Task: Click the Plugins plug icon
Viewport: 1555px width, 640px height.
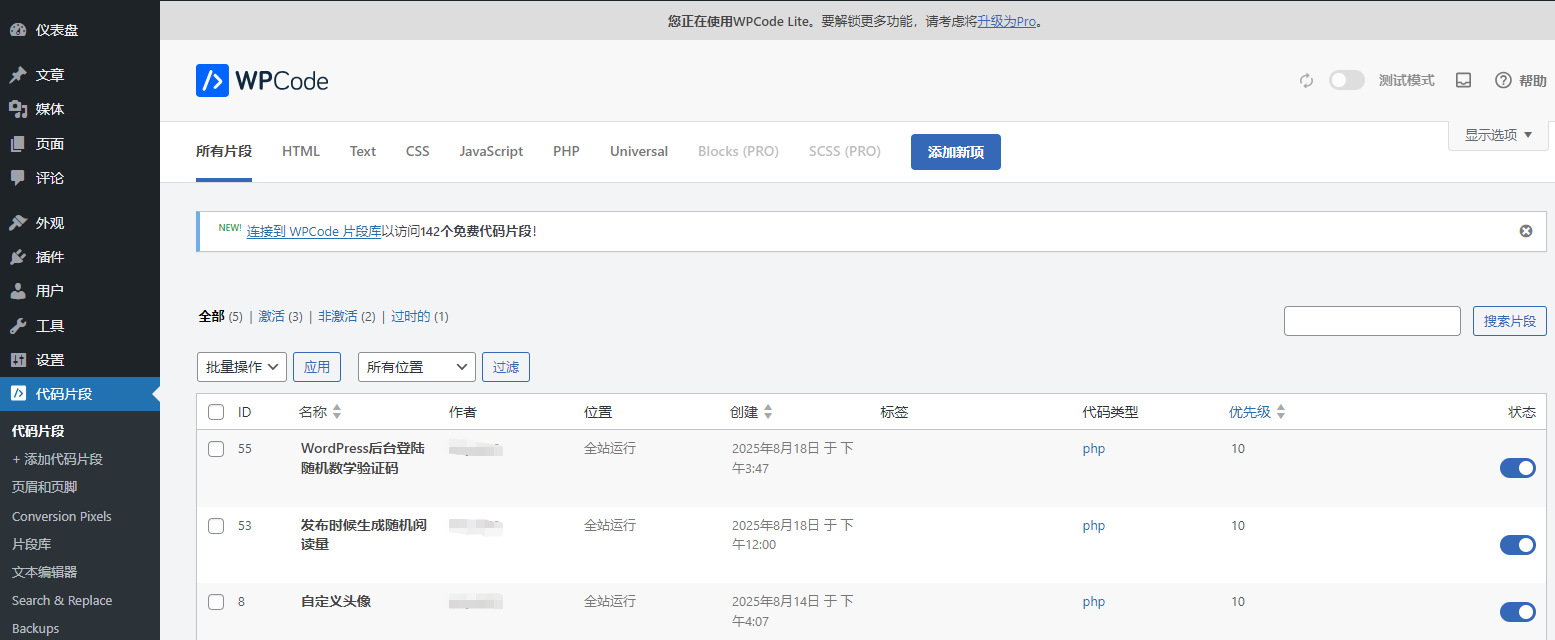Action: (x=18, y=257)
